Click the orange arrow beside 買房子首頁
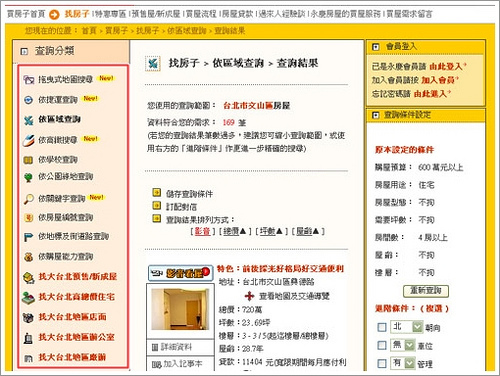This screenshot has height=376, width=500. click(x=54, y=14)
